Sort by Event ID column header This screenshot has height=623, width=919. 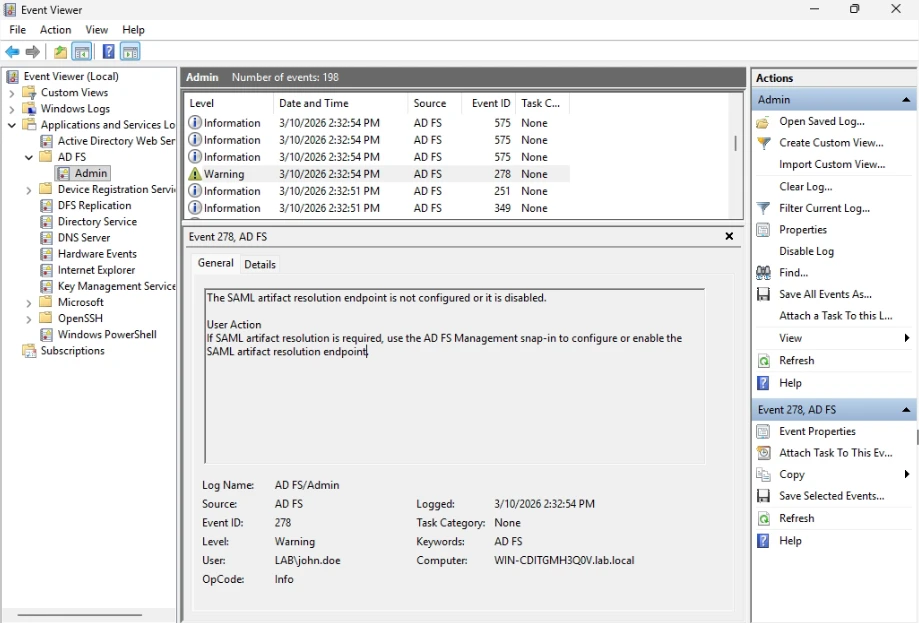click(x=488, y=104)
